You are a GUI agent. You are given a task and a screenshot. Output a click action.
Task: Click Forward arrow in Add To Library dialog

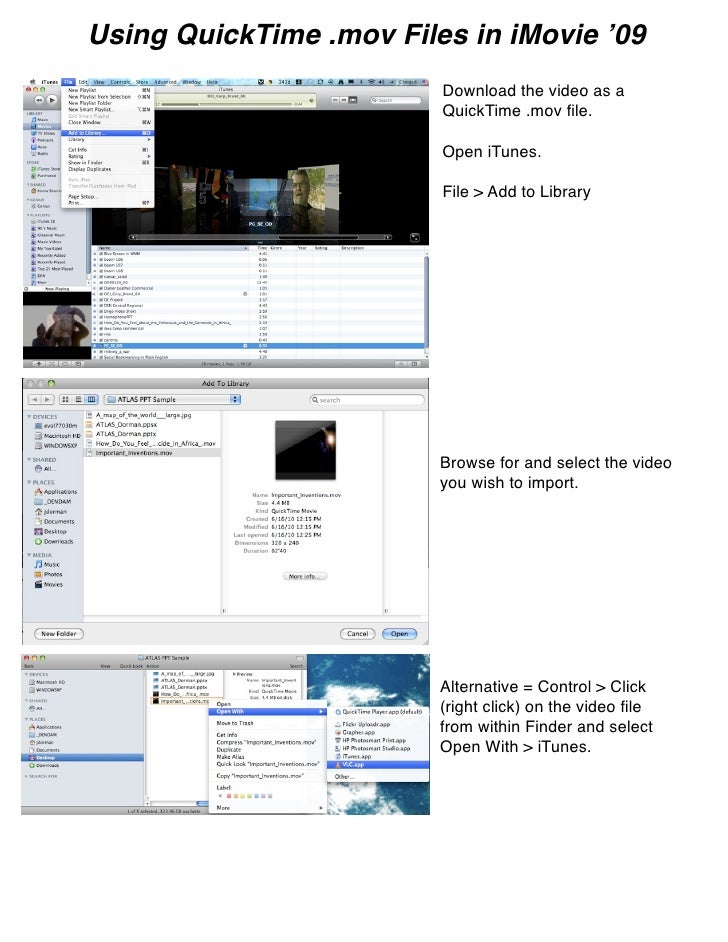(47, 400)
